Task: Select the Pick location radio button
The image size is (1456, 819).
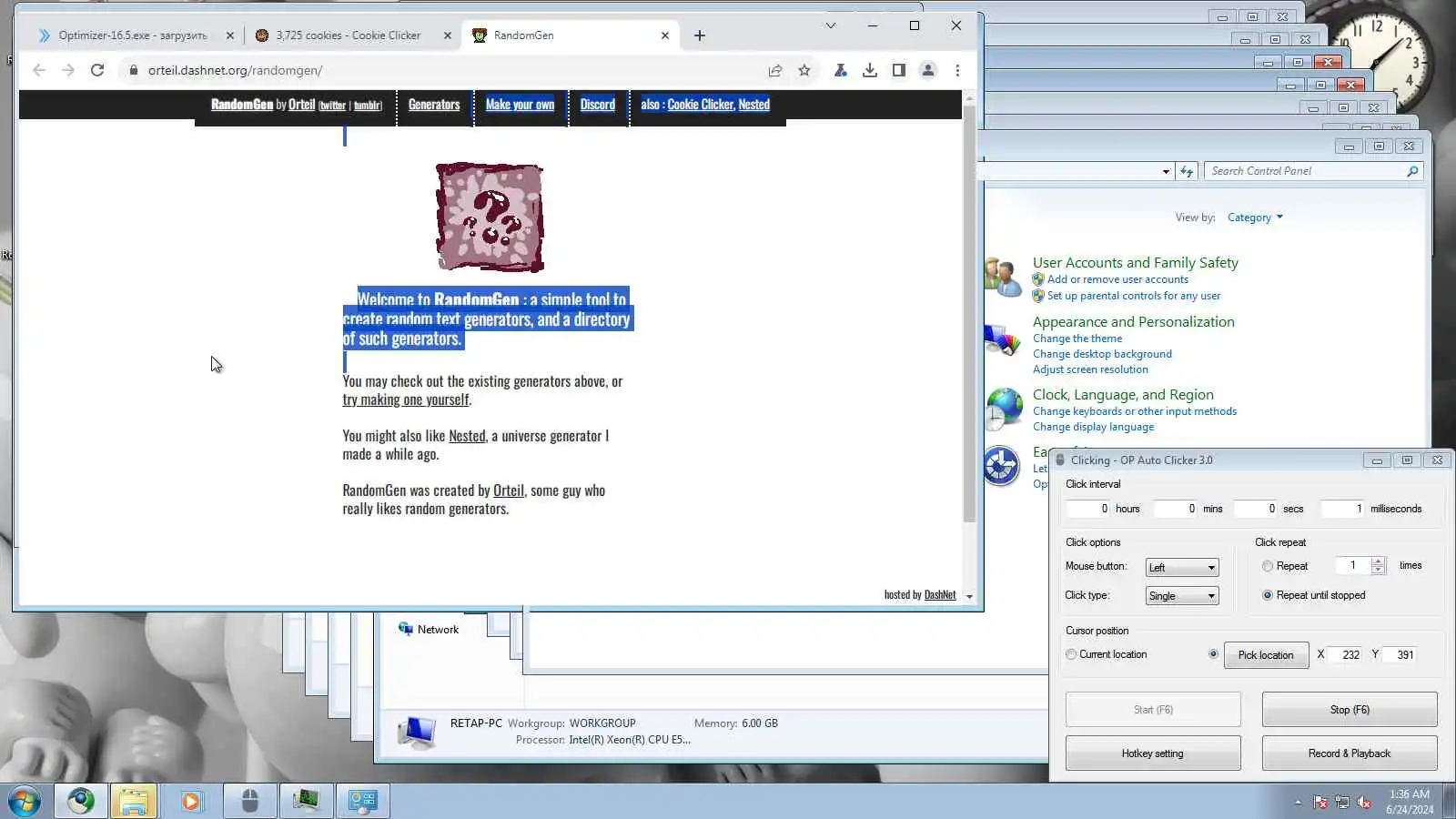Action: tap(1213, 654)
